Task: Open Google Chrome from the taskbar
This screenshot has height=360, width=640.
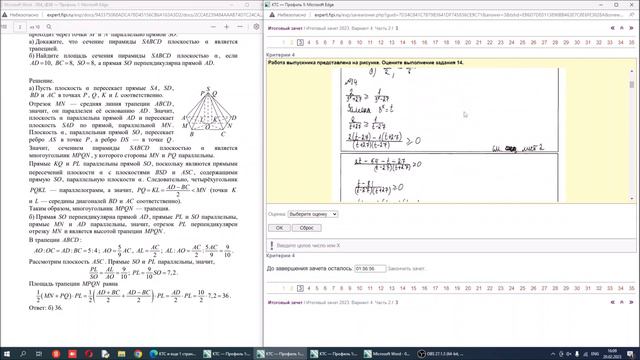Action: click(x=138, y=354)
